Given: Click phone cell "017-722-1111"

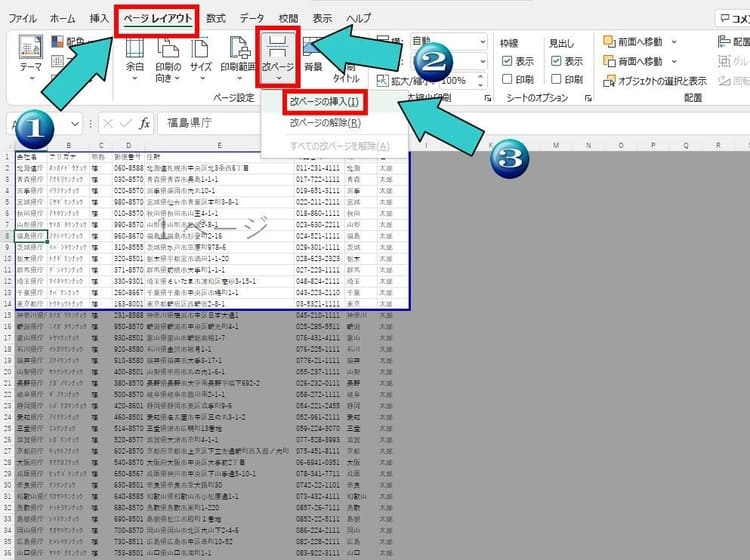Looking at the screenshot, I should (x=318, y=179).
